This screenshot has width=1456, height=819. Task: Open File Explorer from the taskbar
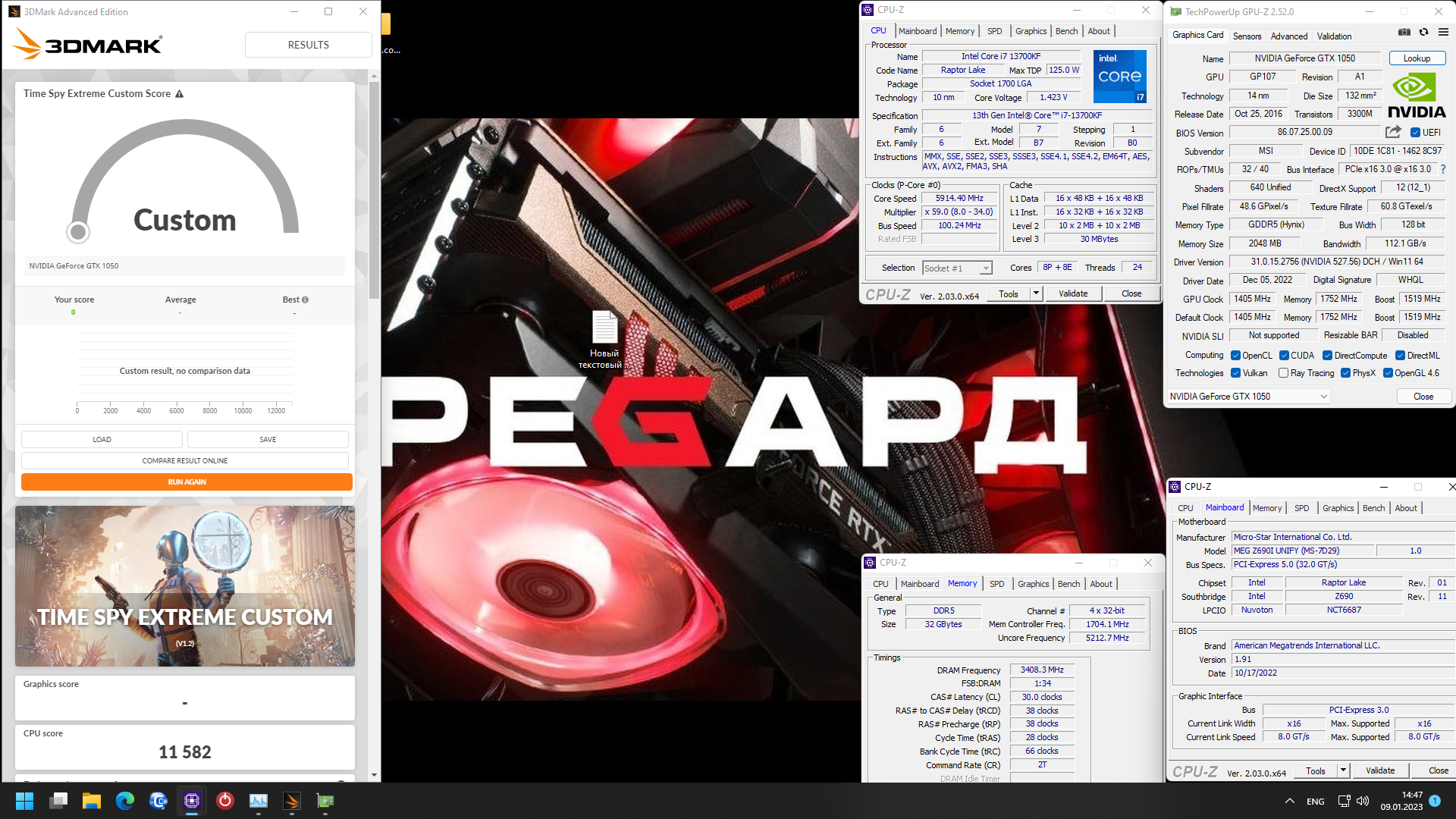92,801
